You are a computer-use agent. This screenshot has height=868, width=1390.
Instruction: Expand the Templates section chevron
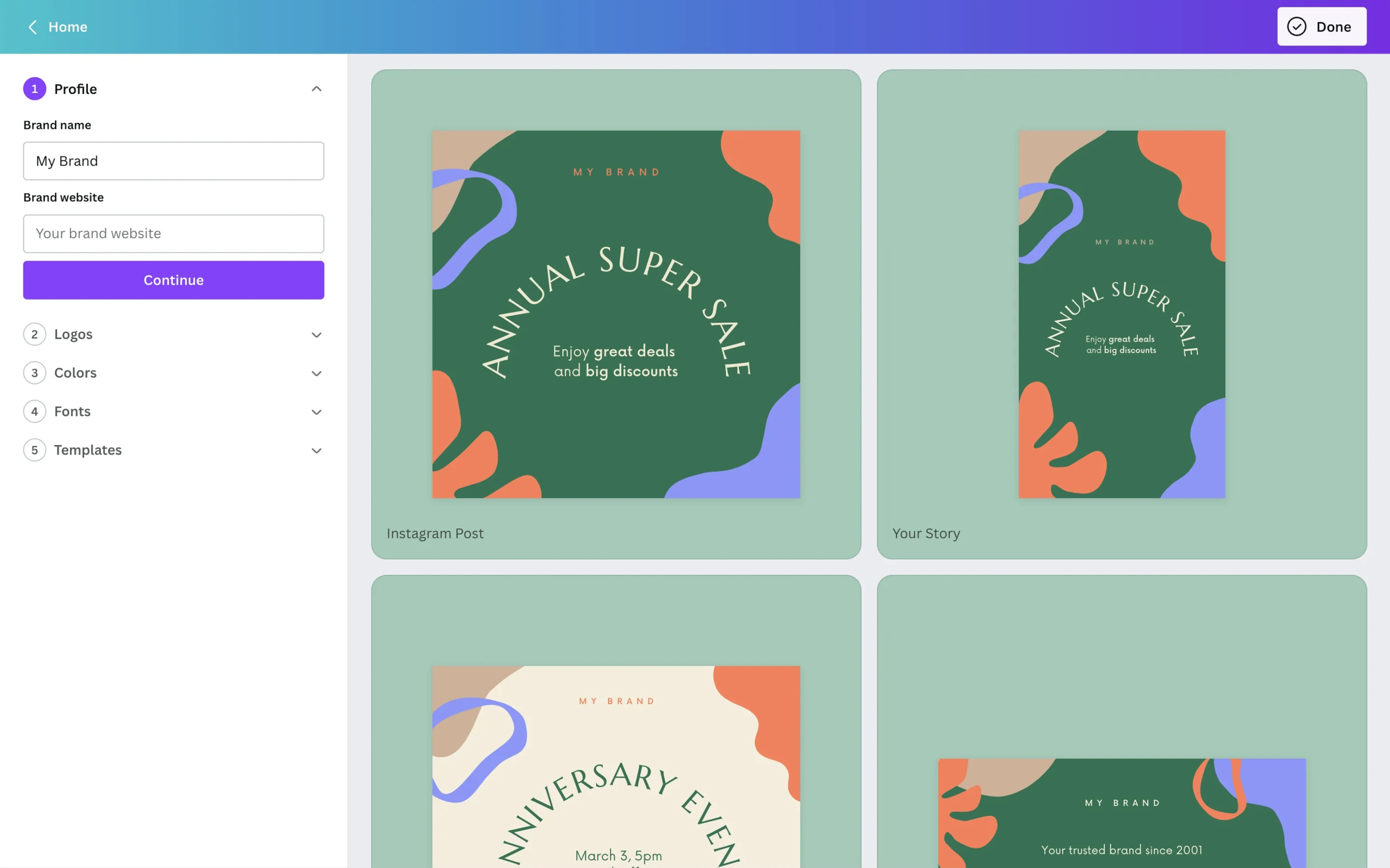tap(316, 451)
